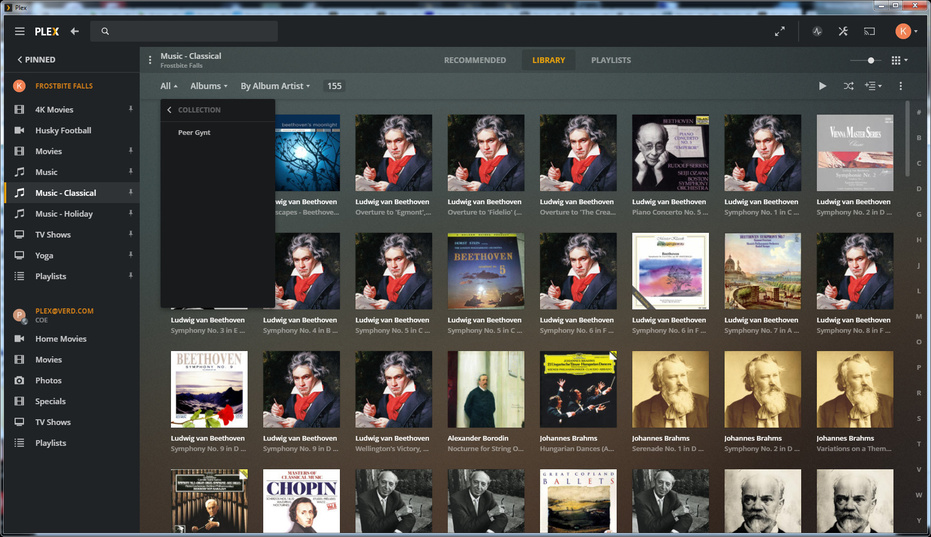Open the Home Movies library
The height and width of the screenshot is (537, 931).
tap(61, 339)
